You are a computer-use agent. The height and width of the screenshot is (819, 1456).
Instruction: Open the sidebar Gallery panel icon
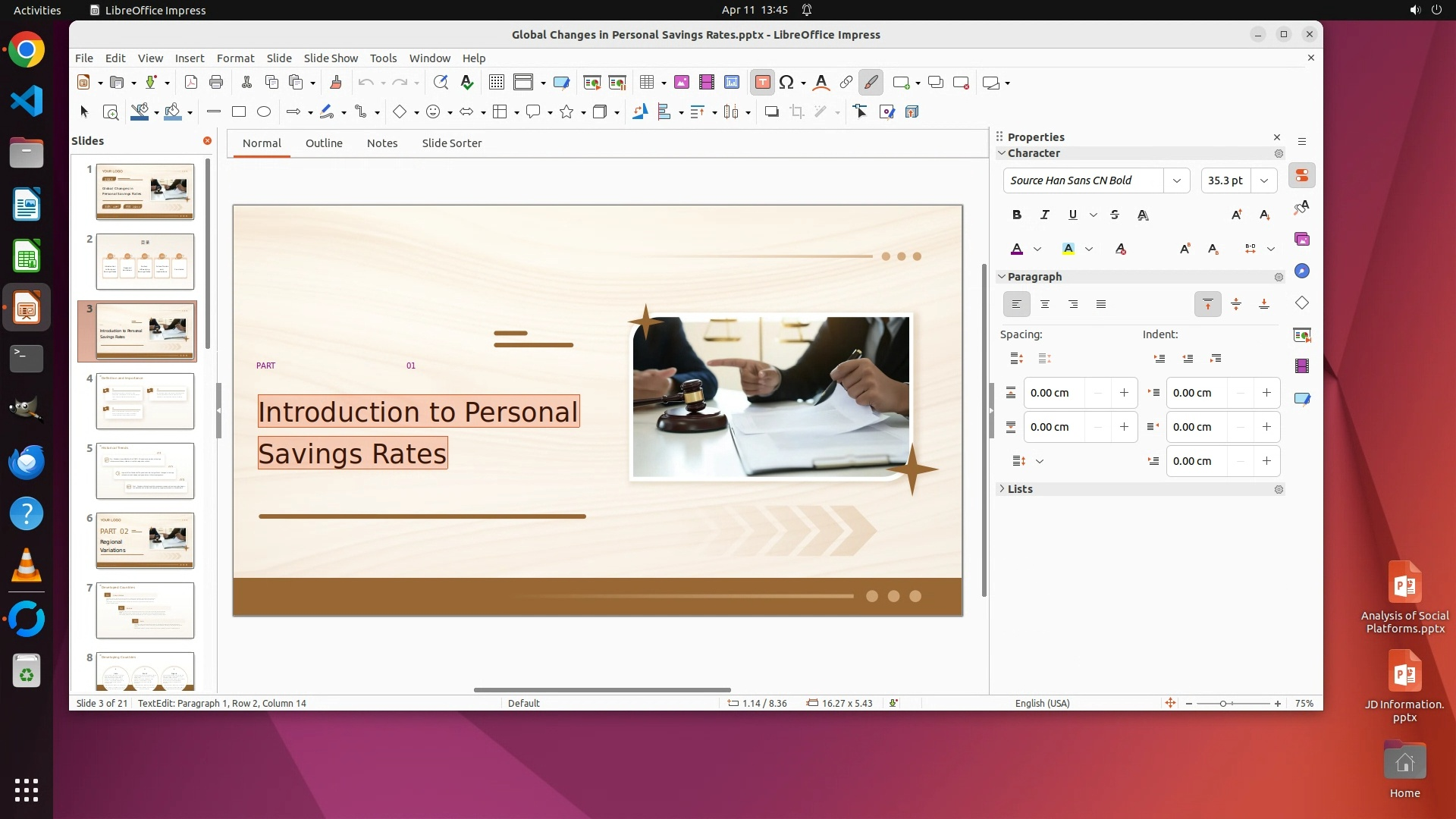(x=1302, y=240)
